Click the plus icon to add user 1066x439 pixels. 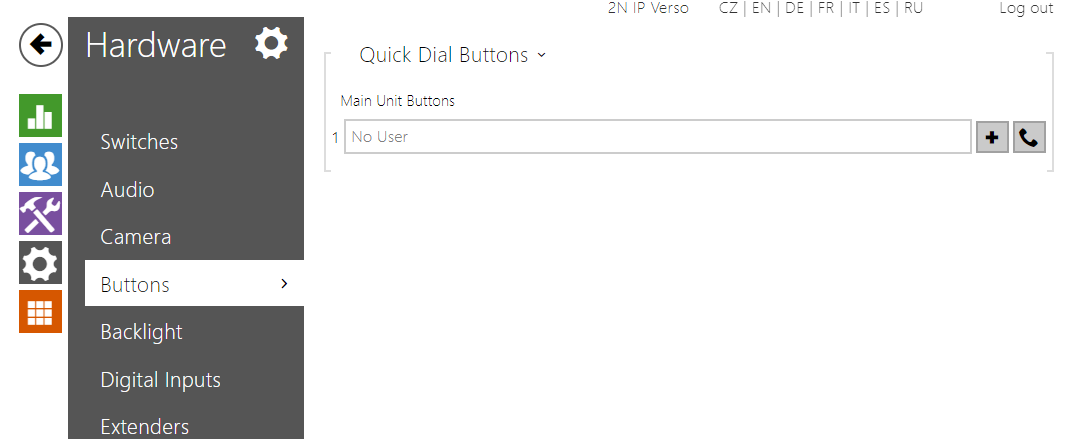pos(992,137)
